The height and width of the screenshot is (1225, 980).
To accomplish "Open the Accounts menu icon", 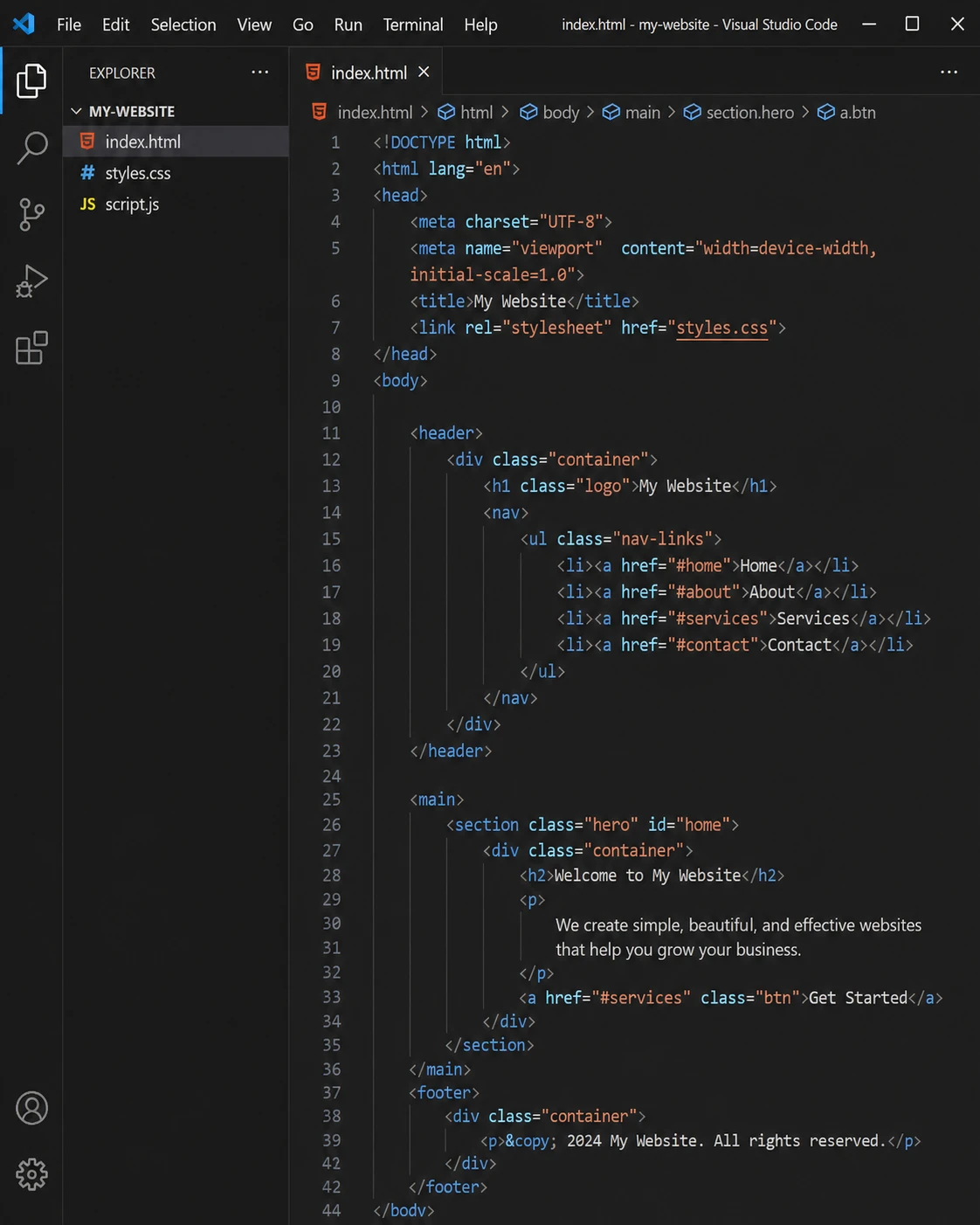I will (x=31, y=1108).
